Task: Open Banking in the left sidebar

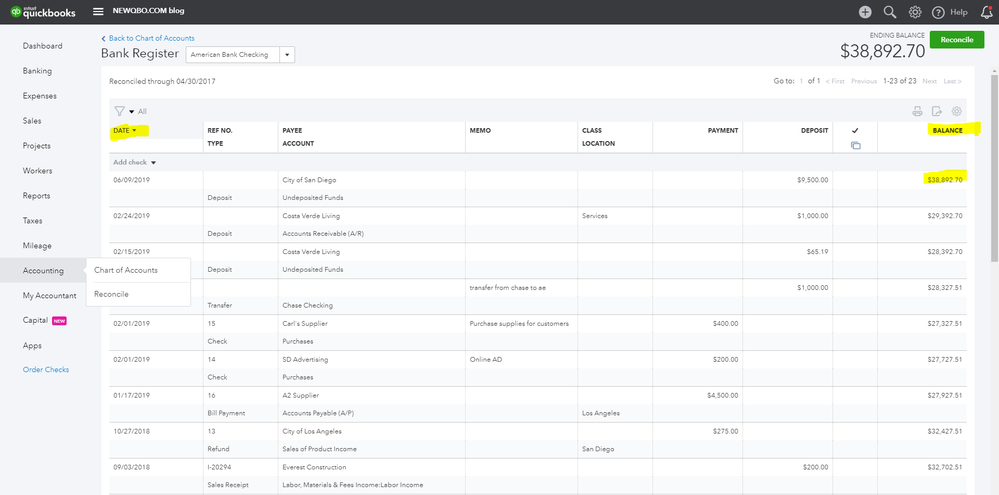Action: click(x=38, y=71)
